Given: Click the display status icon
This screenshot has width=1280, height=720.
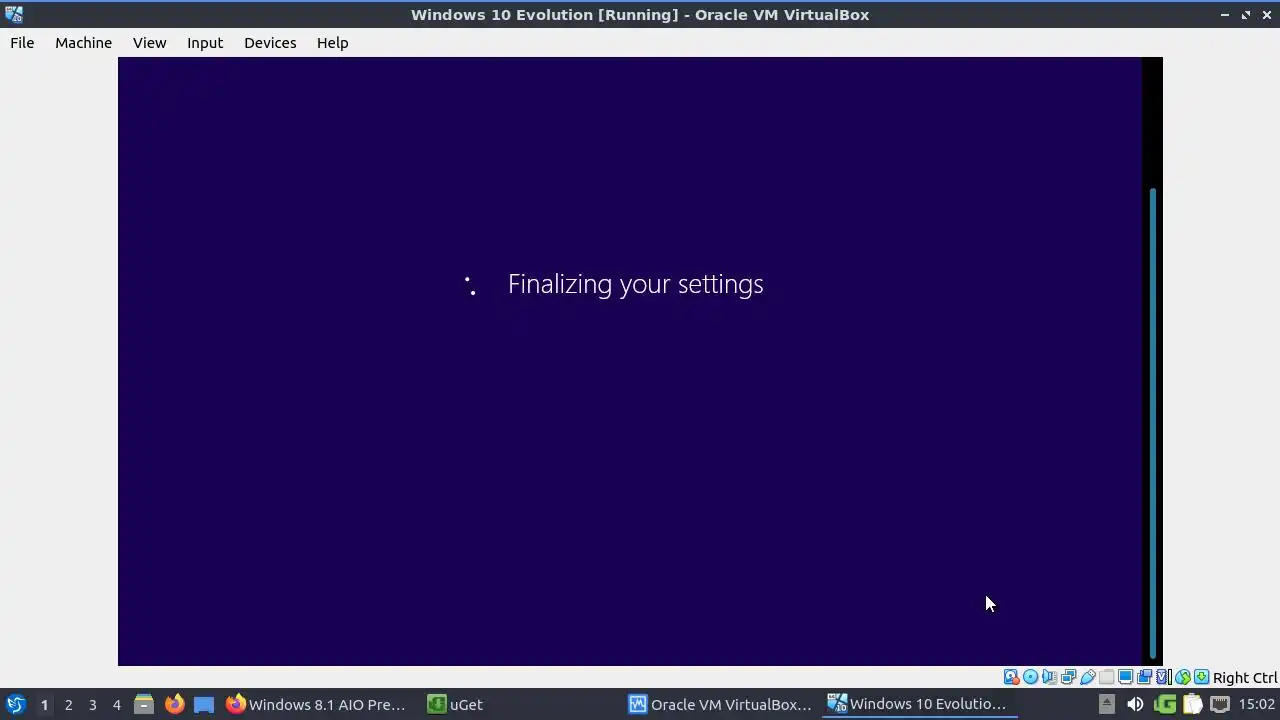Looking at the screenshot, I should tap(1125, 677).
